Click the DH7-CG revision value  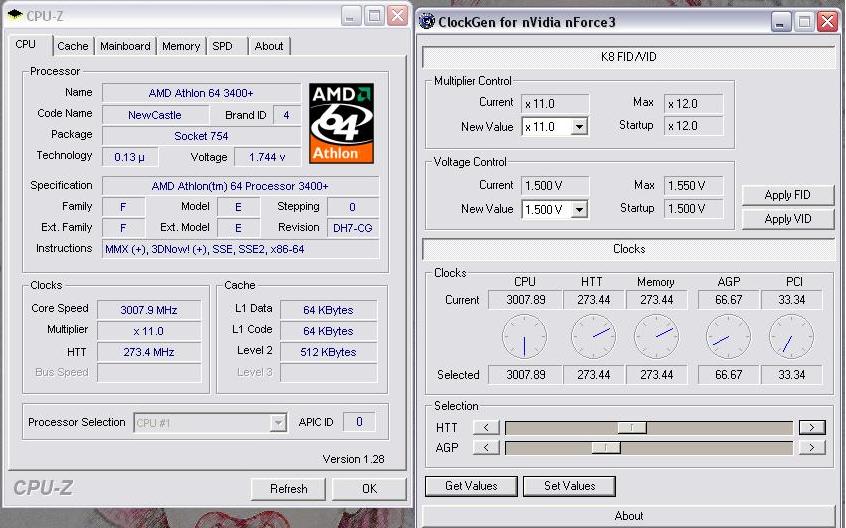click(x=353, y=228)
